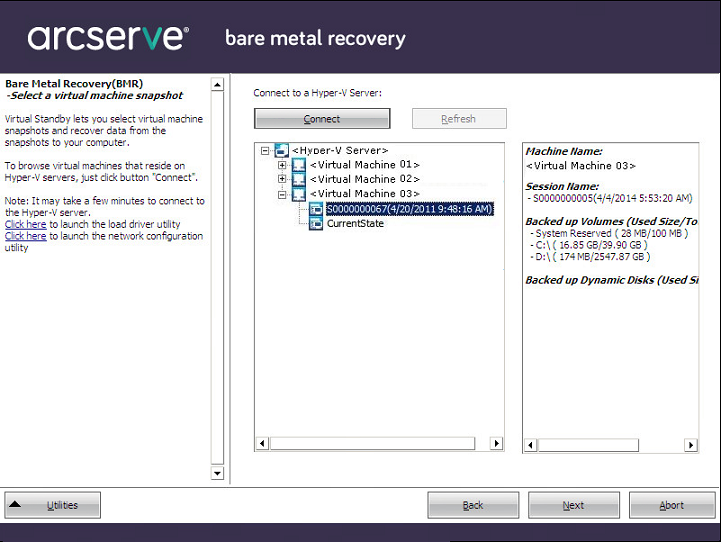Click the CurrentState snapshot icon
721x542 pixels.
pos(316,224)
